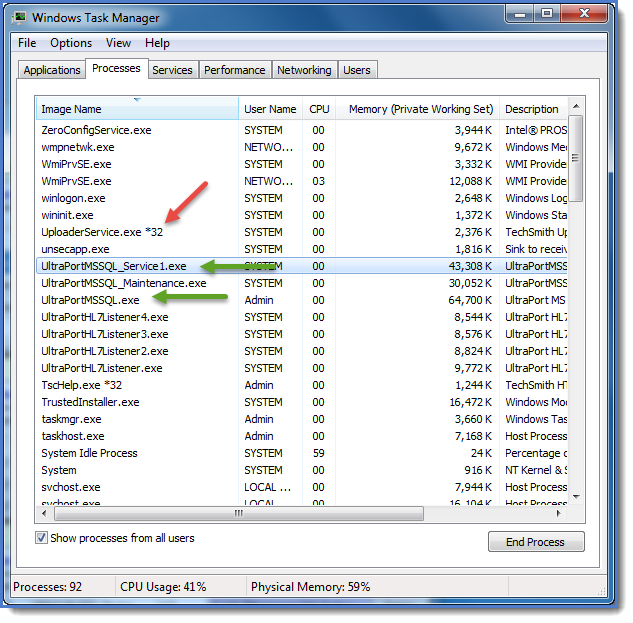Select WmiPrvSE.exe with 3,332 K memory
The width and height of the screenshot is (633, 623).
pos(302,164)
